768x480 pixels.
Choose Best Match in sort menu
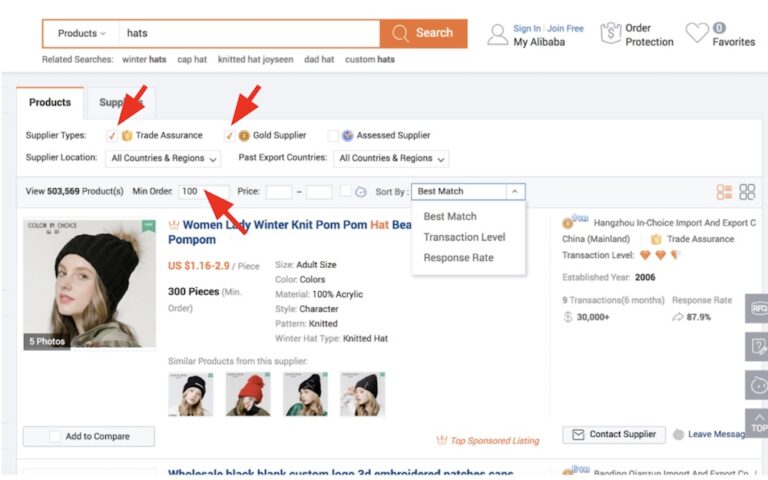pos(450,216)
